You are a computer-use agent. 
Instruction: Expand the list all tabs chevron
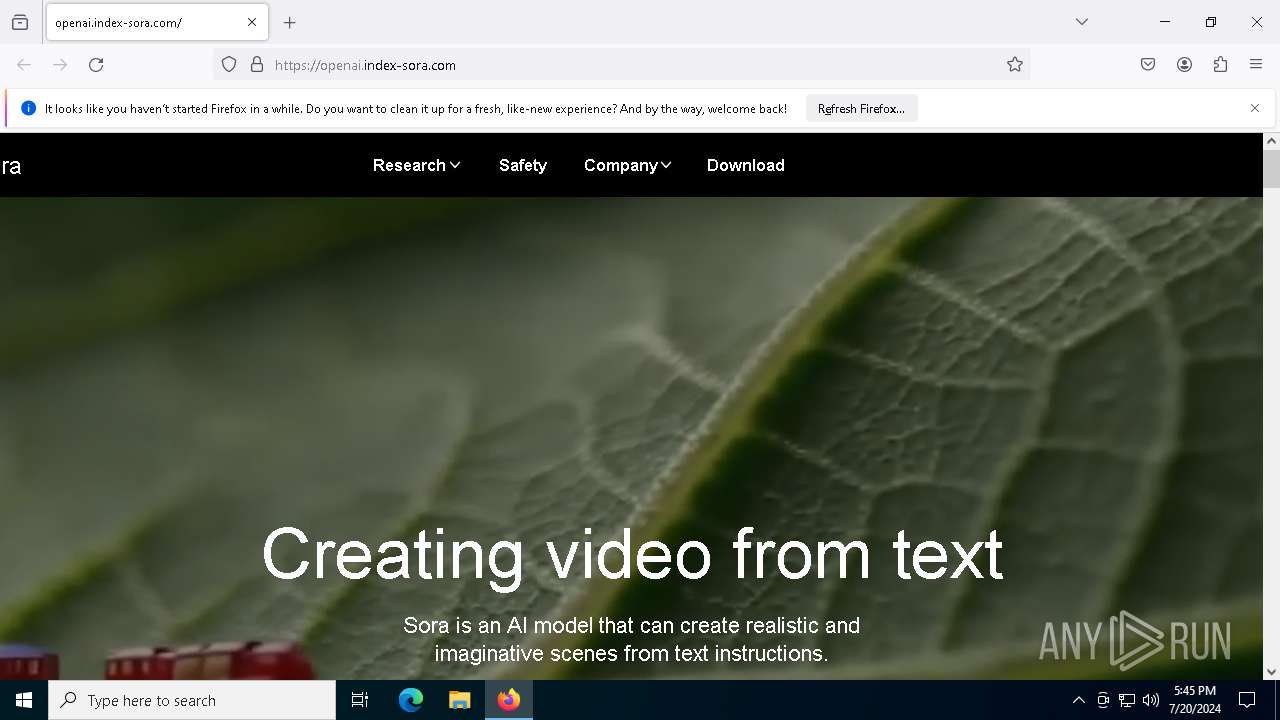(1082, 22)
